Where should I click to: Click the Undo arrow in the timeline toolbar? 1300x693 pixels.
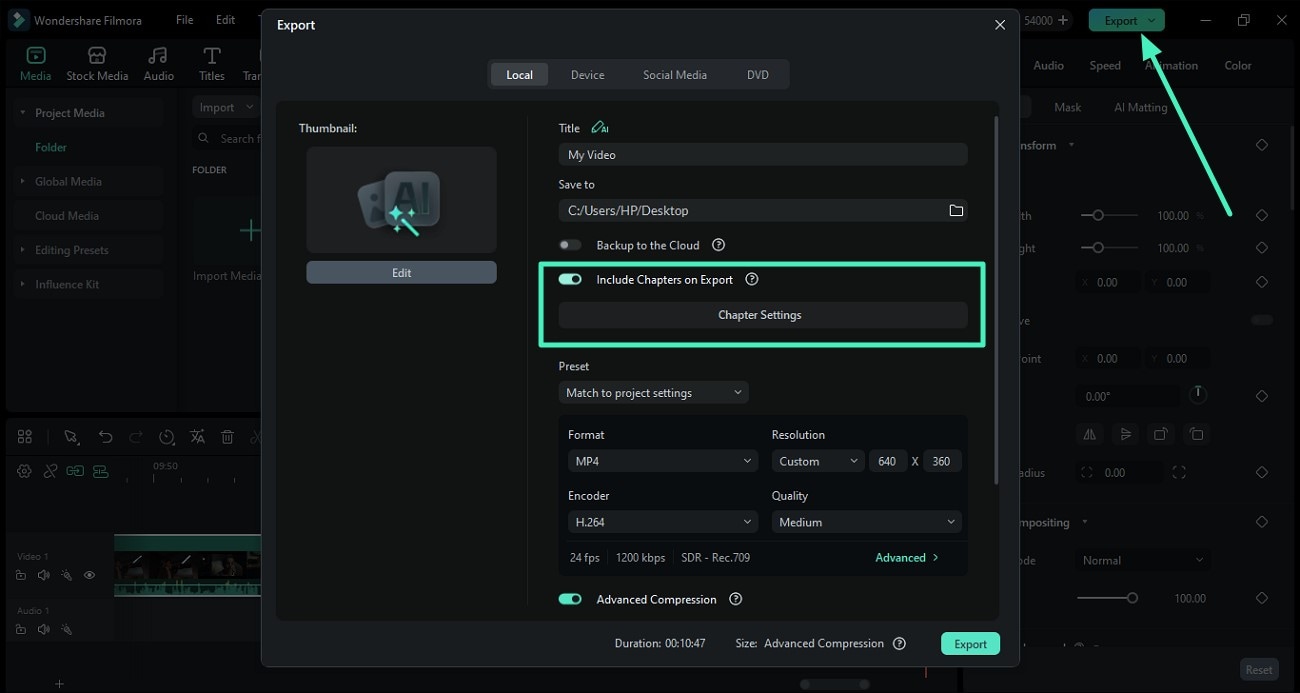105,437
